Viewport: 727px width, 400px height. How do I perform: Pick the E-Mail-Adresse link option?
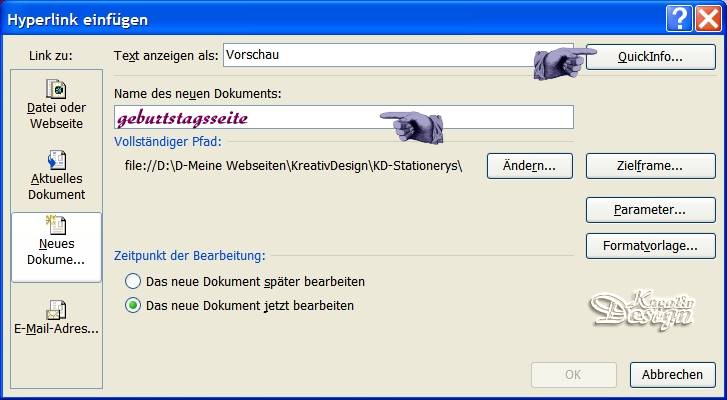(57, 319)
